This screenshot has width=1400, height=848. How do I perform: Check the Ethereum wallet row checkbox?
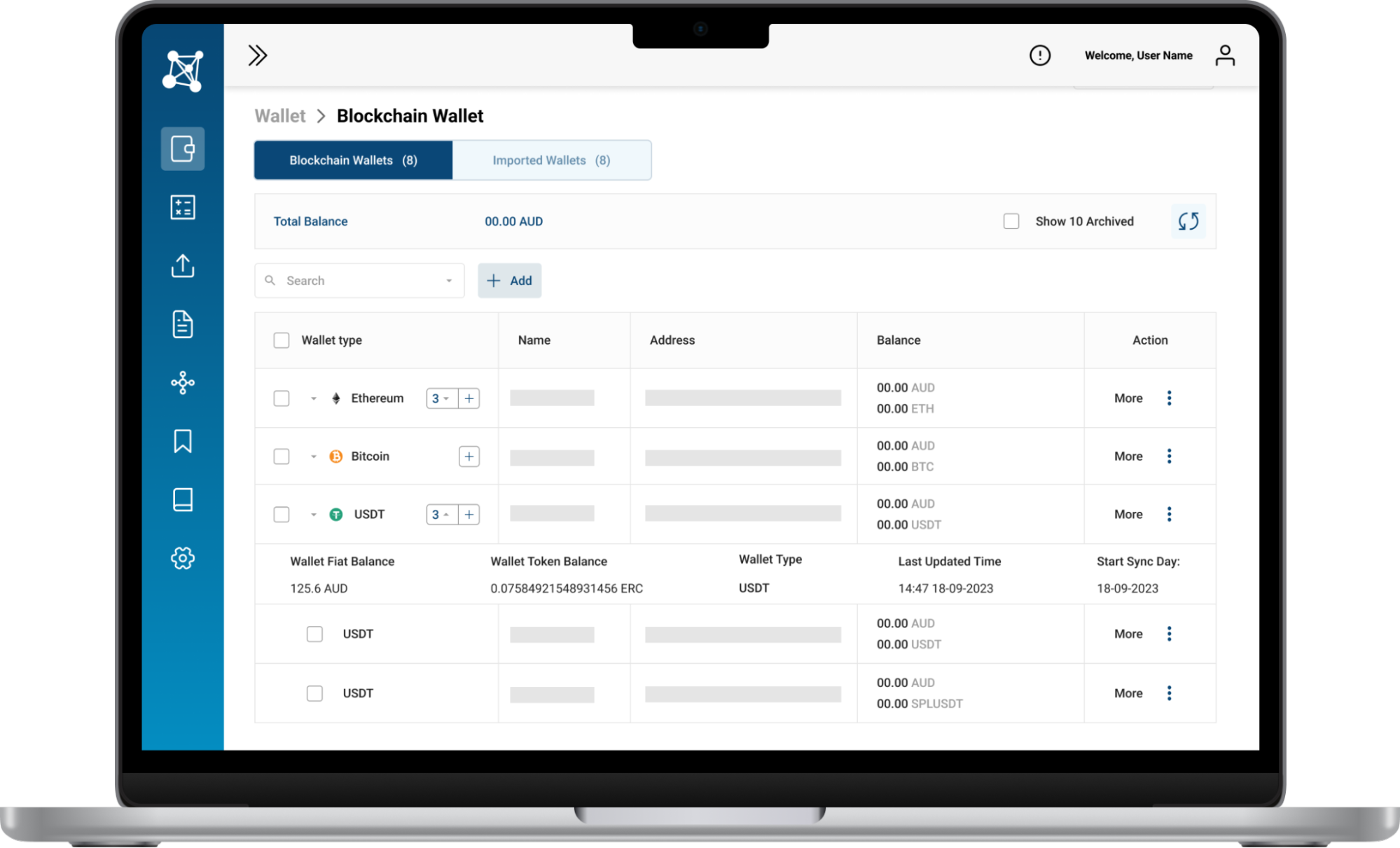[283, 398]
